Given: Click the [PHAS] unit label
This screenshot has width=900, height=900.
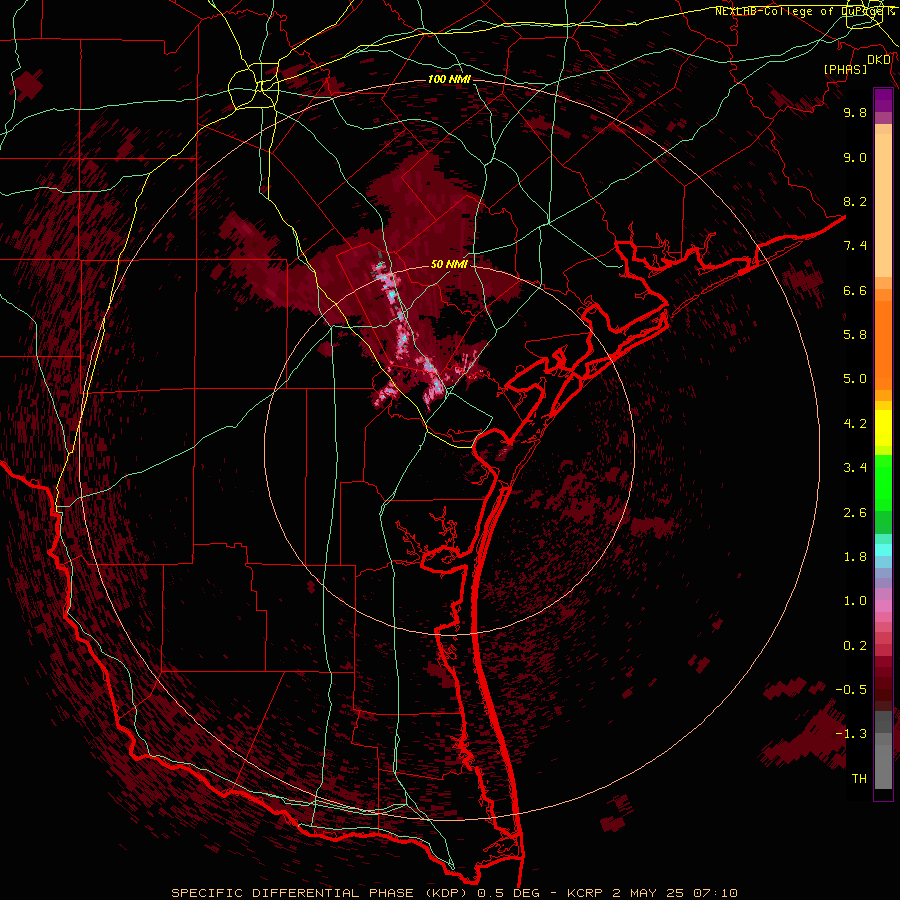Looking at the screenshot, I should [x=845, y=69].
